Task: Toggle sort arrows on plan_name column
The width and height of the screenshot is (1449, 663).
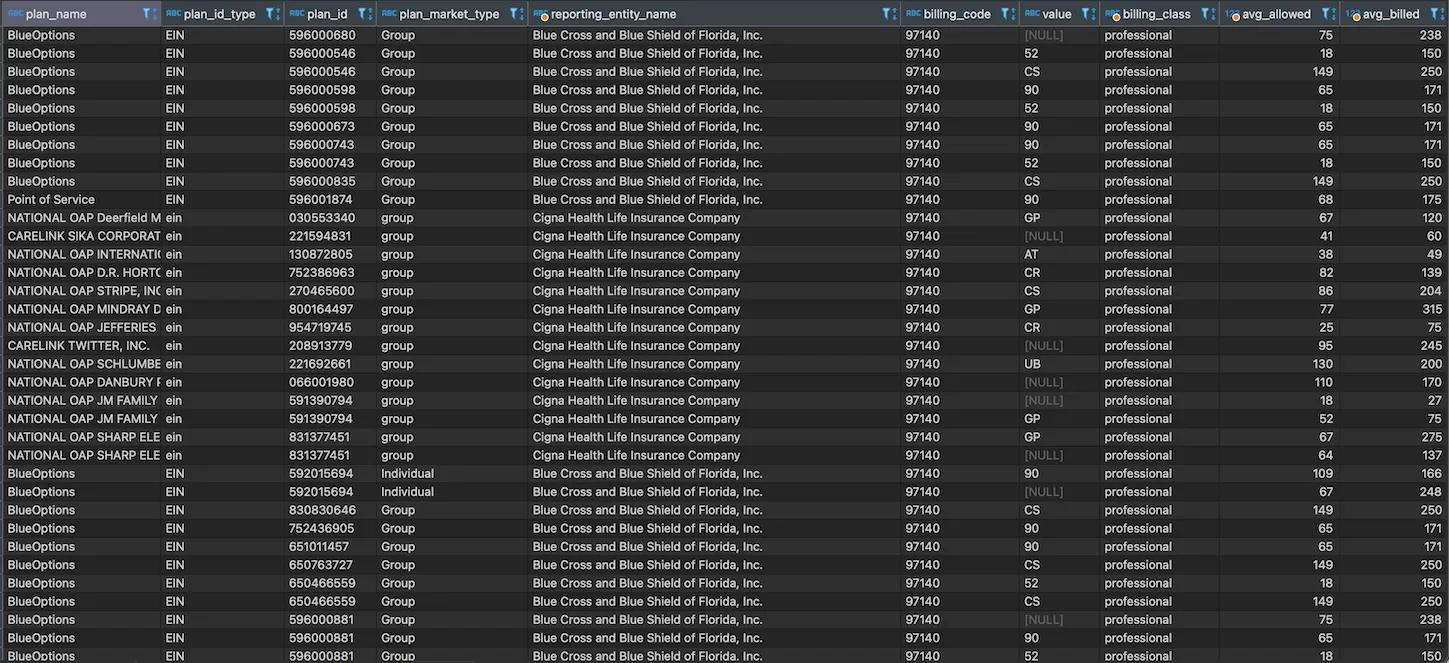Action: [x=155, y=14]
